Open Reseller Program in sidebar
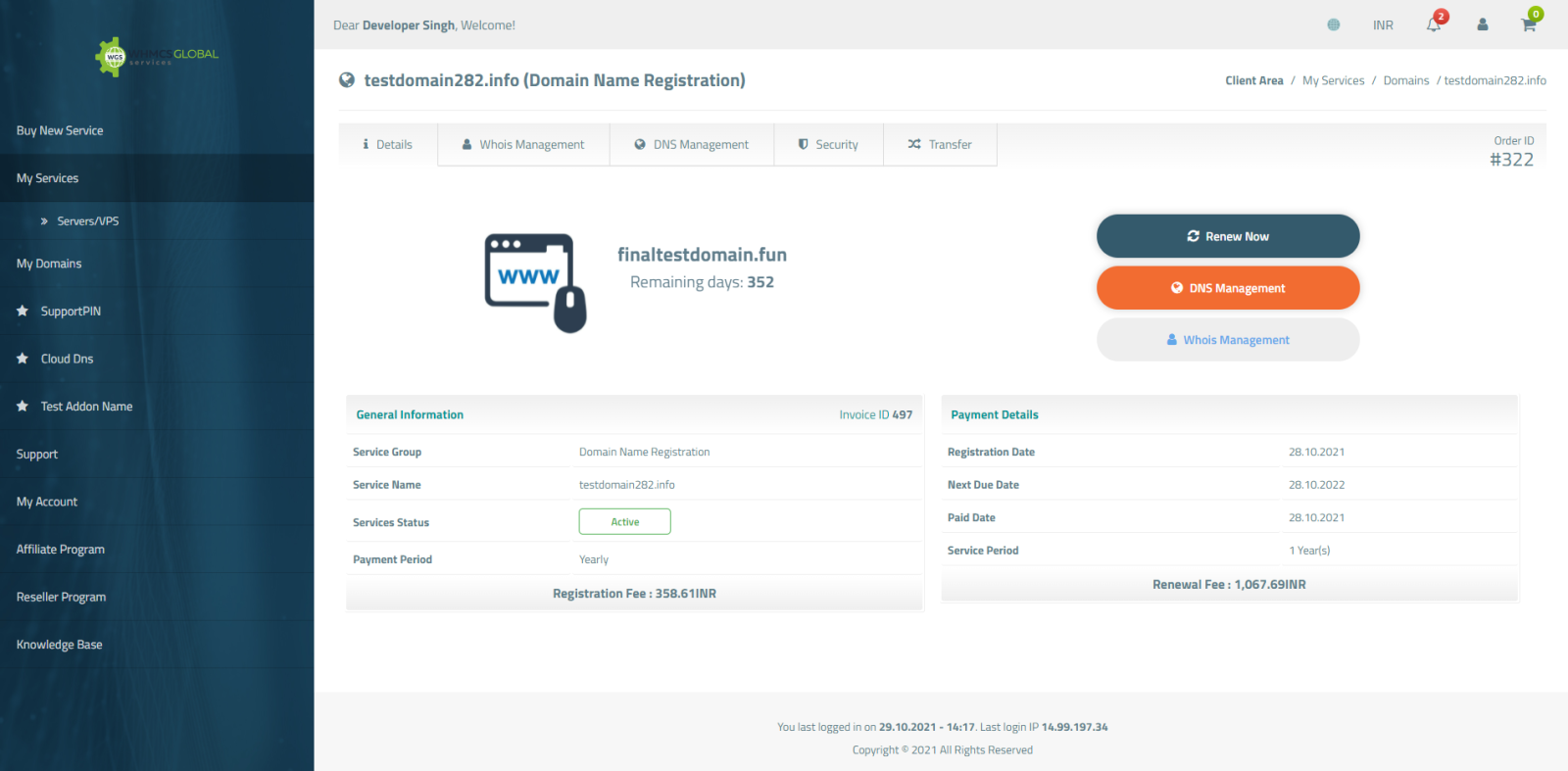Screen dimensions: 1568x771 point(157,597)
